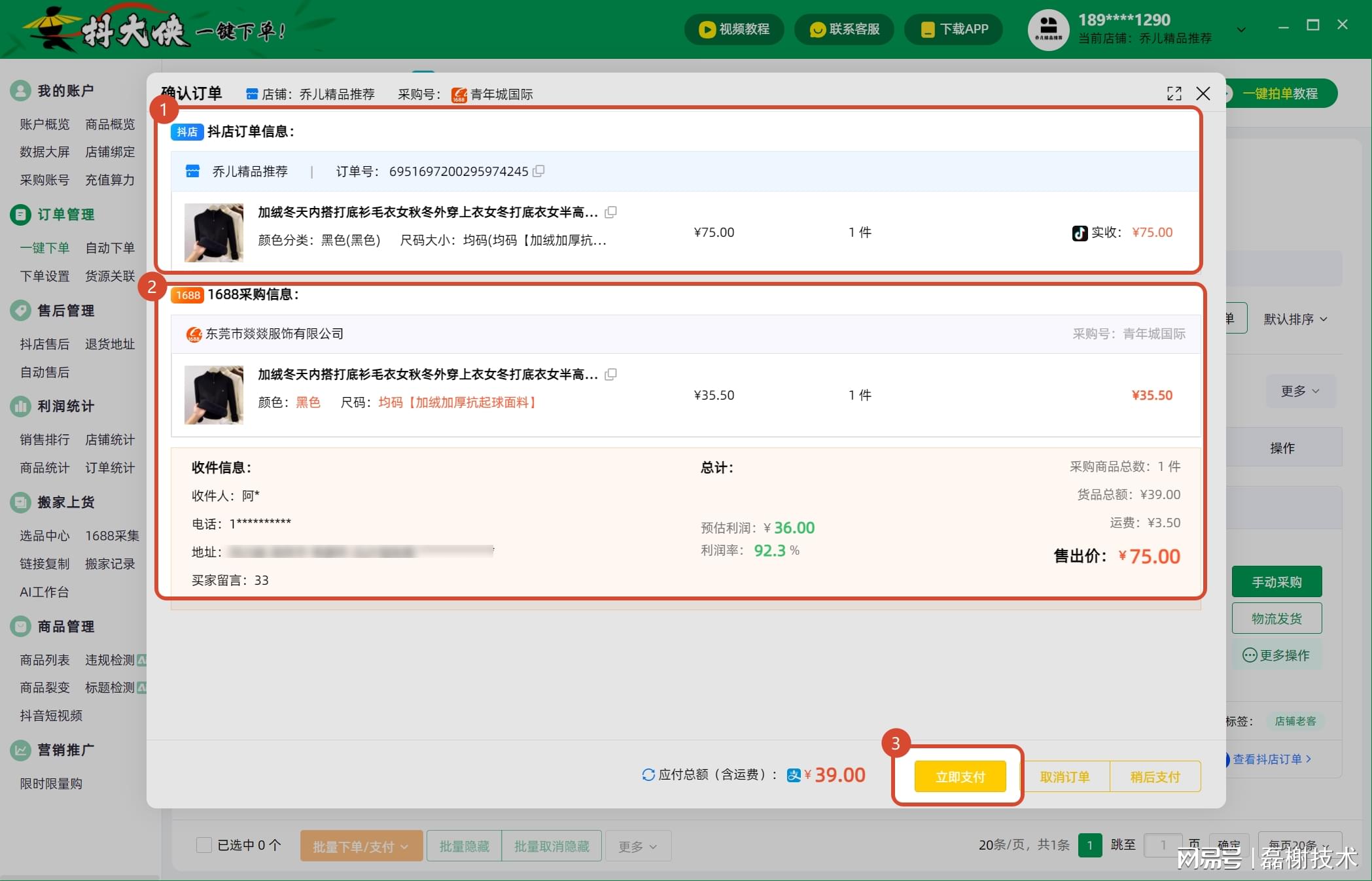1372x881 pixels.
Task: Open 每页20条 page size dropdown
Action: click(x=1299, y=845)
